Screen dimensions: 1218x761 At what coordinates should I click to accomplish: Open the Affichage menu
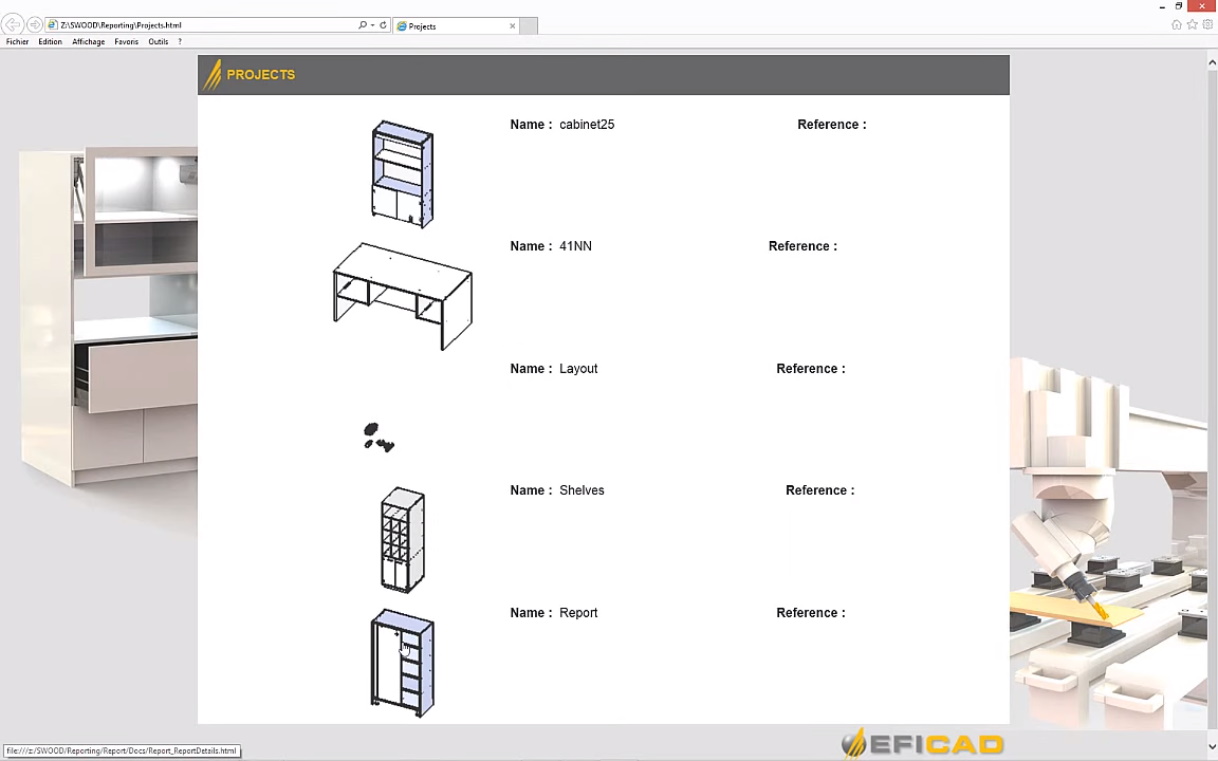coord(88,42)
